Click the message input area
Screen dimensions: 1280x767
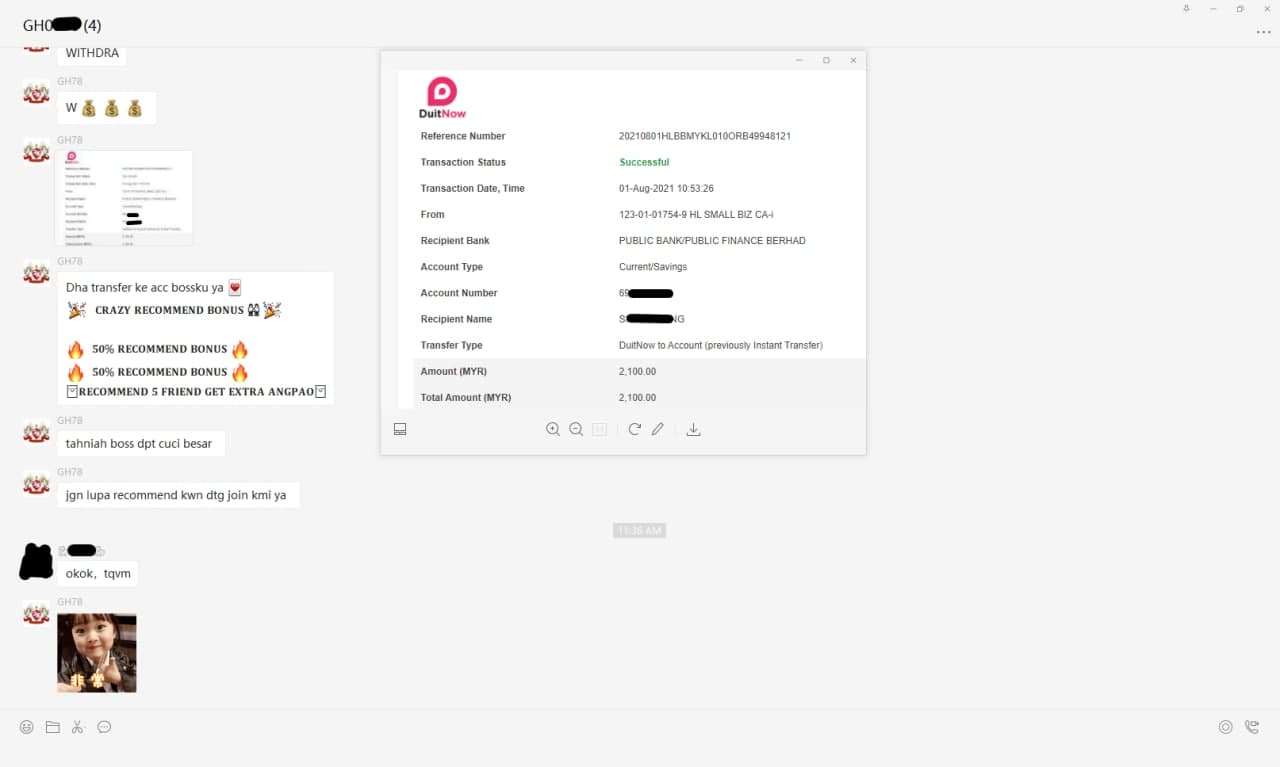(640, 752)
